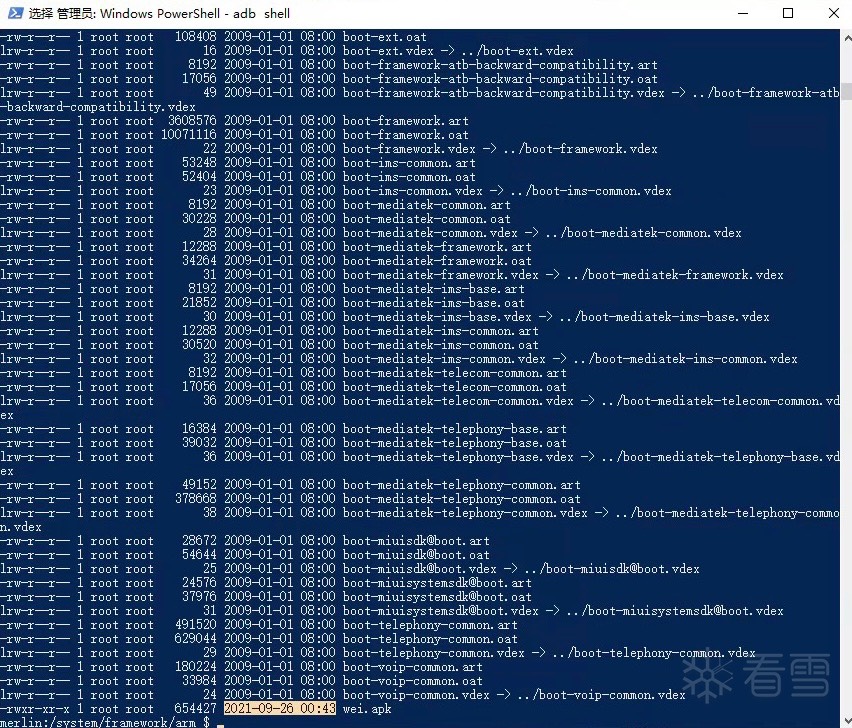Close the PowerShell adb shell window

pos(834,13)
